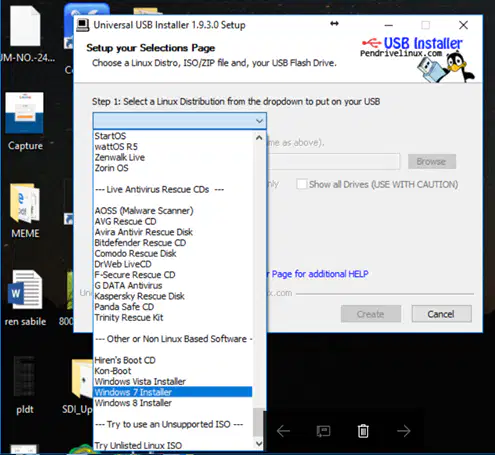This screenshot has height=455, width=495.
Task: Click the forward arrow in viewer bar
Action: pos(404,431)
